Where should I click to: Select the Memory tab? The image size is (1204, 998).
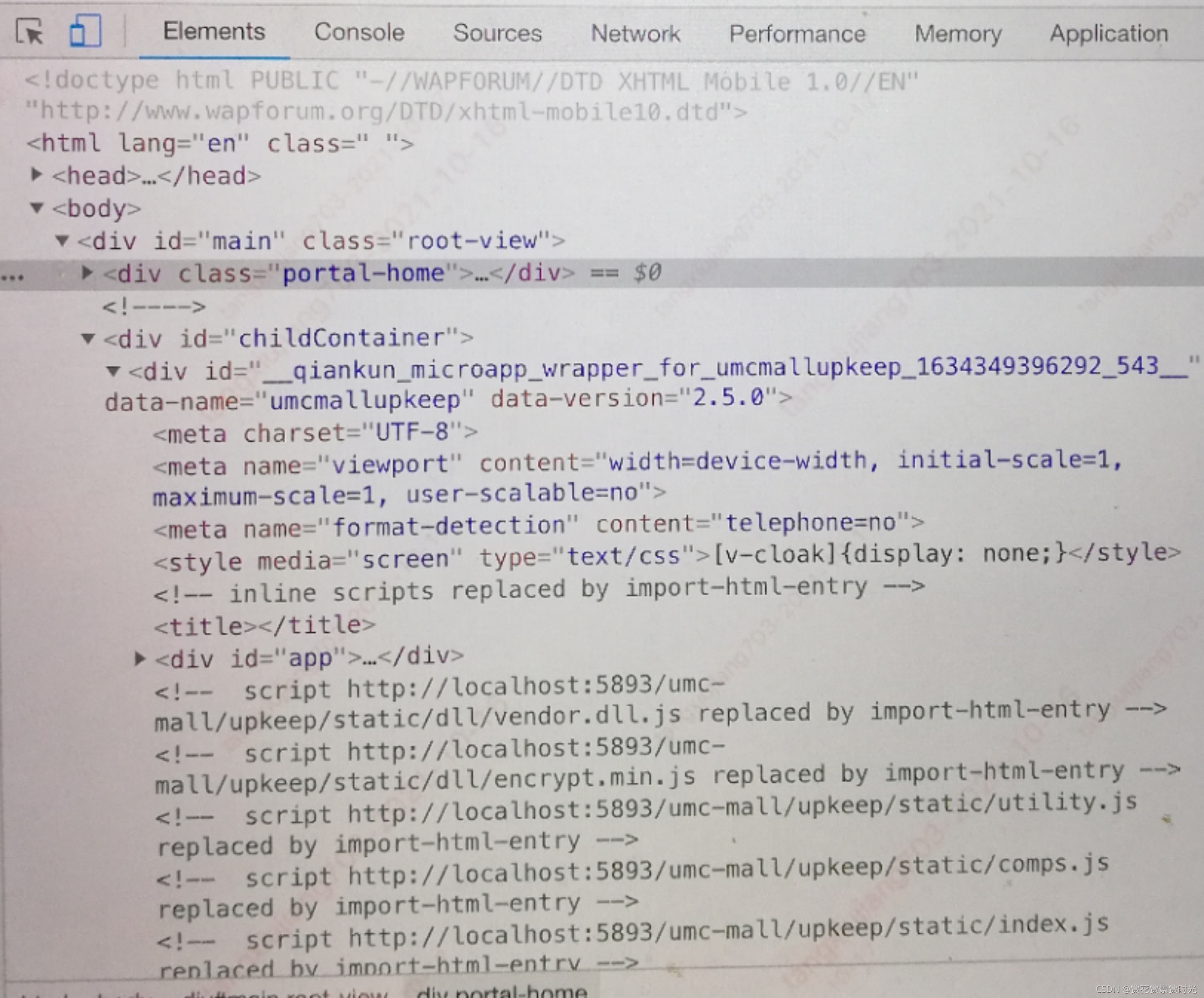tap(957, 34)
